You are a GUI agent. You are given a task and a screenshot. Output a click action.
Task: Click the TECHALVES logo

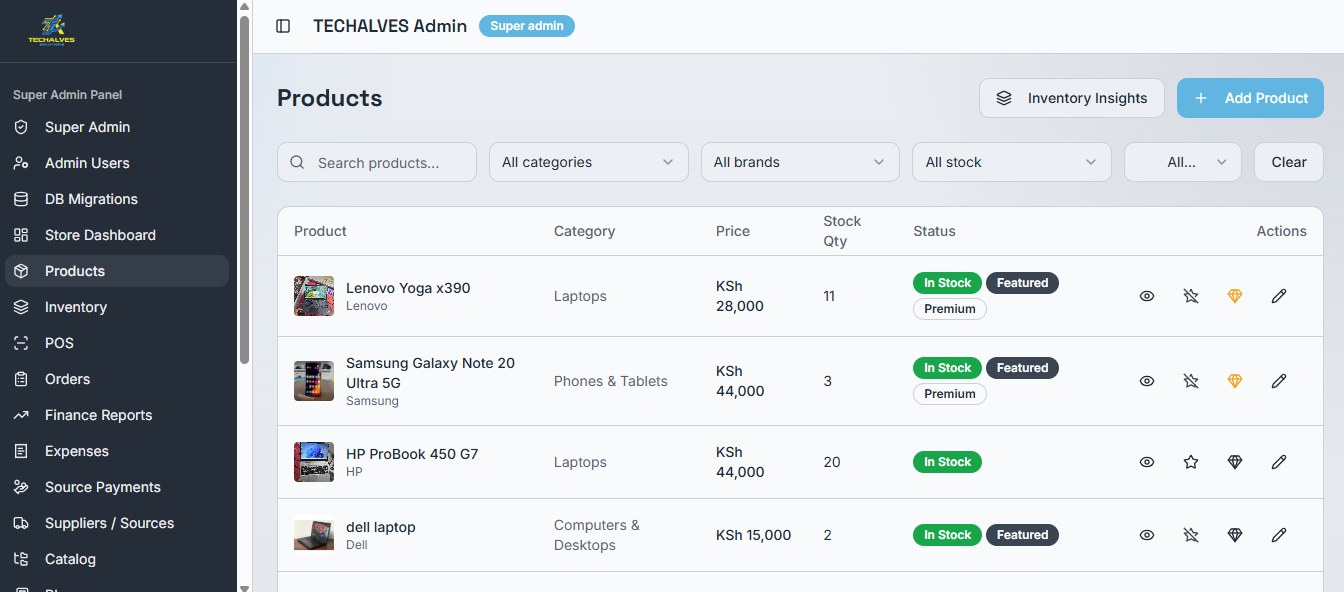[52, 30]
